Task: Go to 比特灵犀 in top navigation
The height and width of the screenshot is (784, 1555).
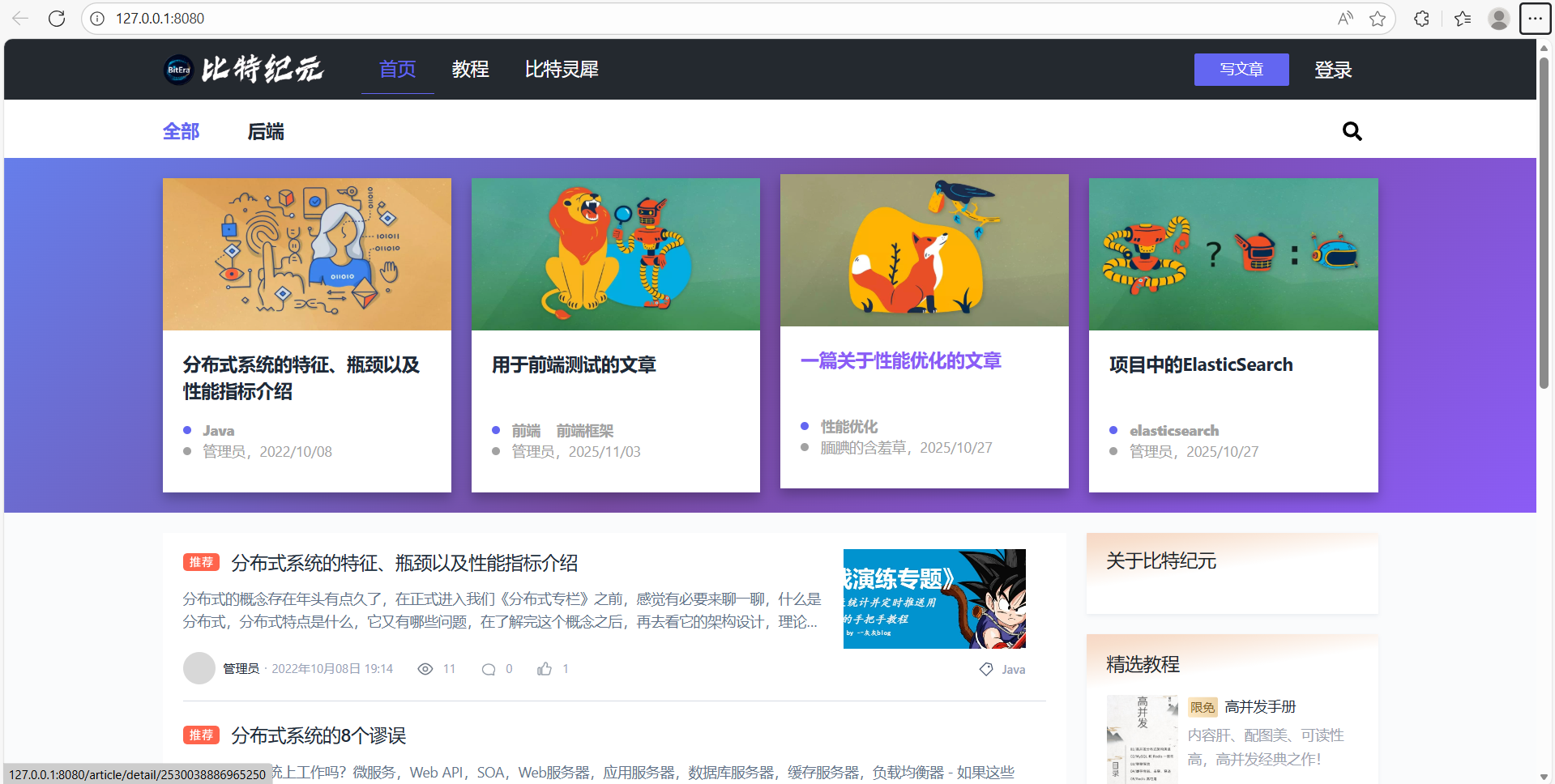Action: pos(562,70)
